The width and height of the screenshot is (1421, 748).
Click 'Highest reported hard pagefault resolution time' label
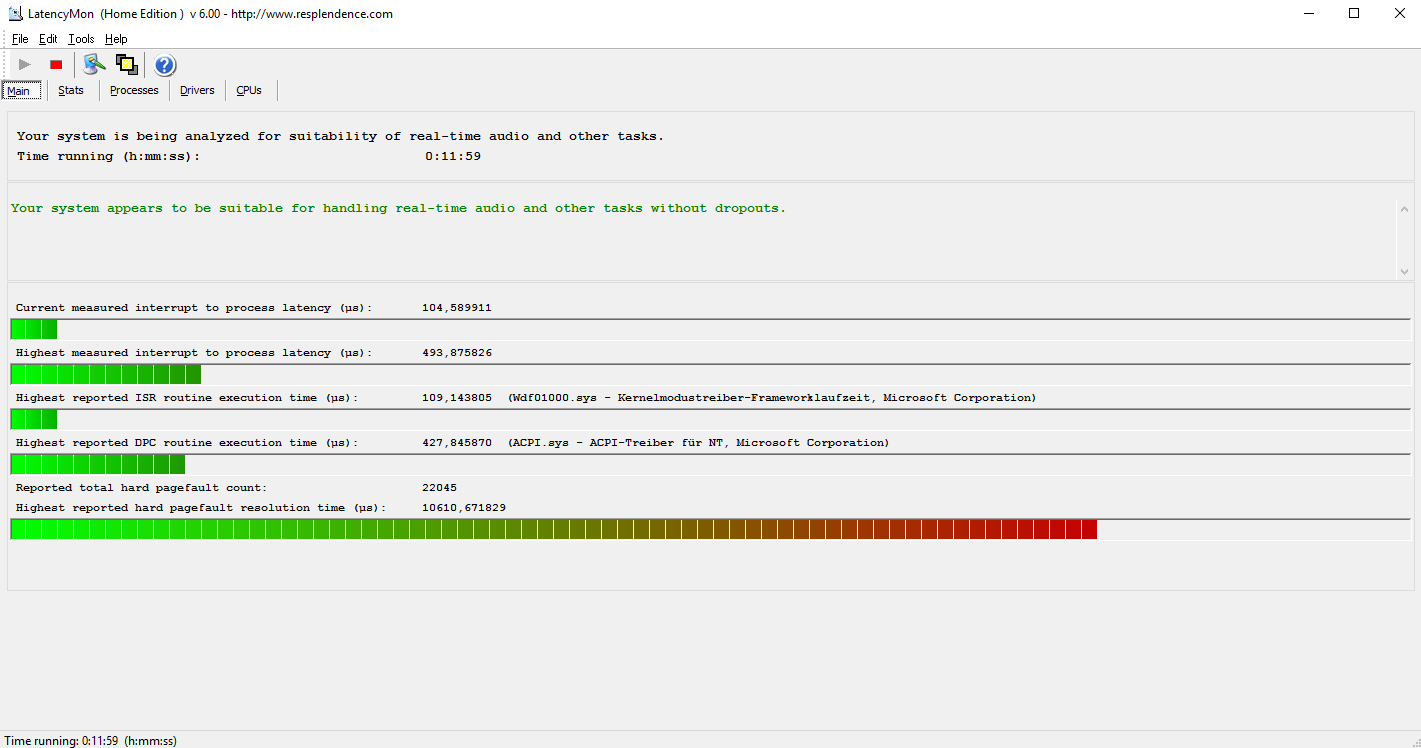pos(201,508)
